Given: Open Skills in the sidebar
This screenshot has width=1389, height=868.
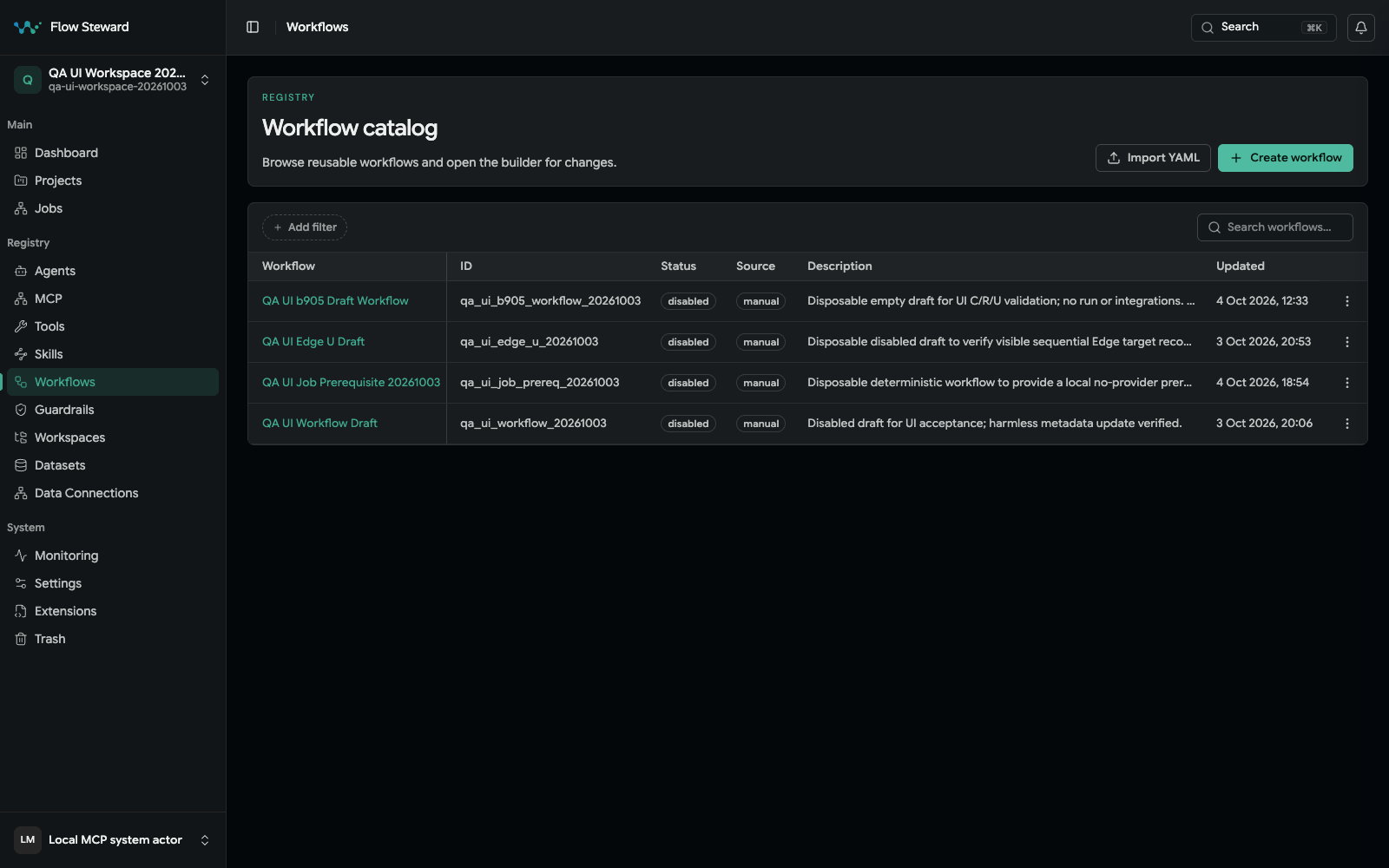Looking at the screenshot, I should tap(113, 354).
